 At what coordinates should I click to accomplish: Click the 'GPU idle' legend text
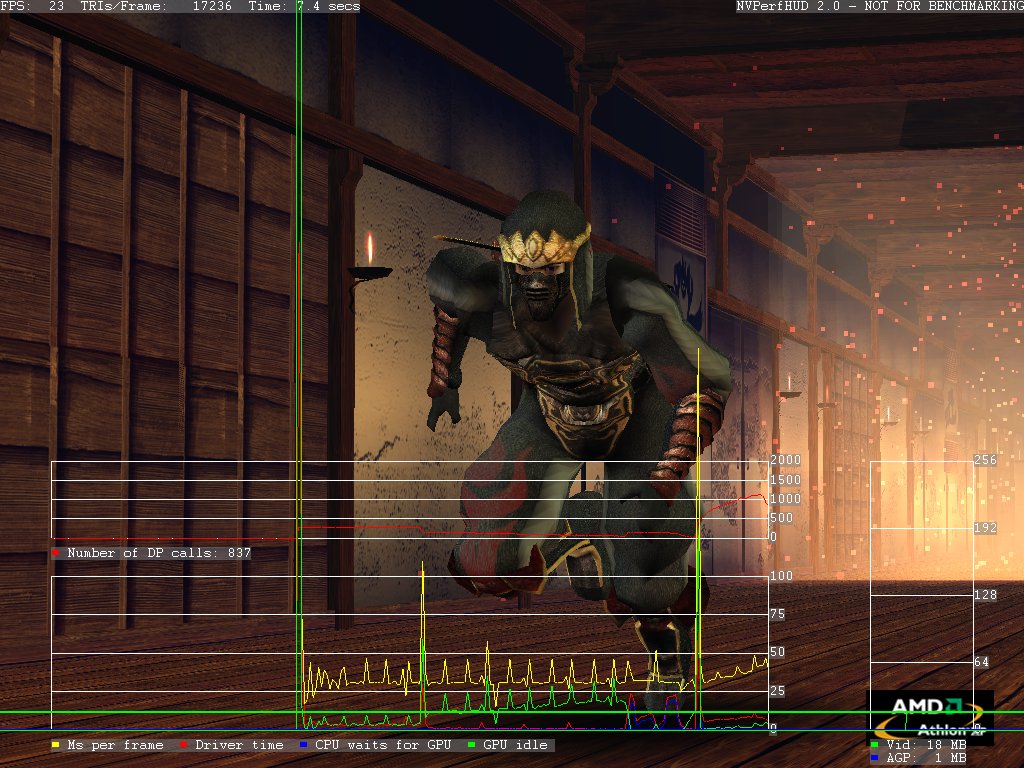tap(515, 744)
